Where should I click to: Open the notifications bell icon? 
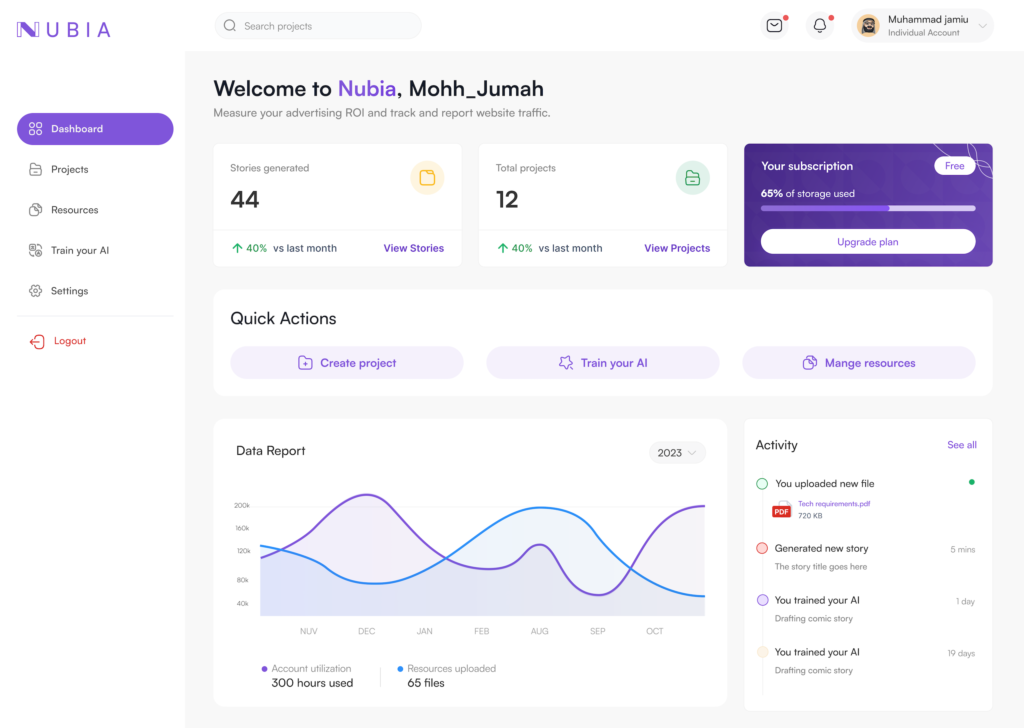pyautogui.click(x=820, y=25)
